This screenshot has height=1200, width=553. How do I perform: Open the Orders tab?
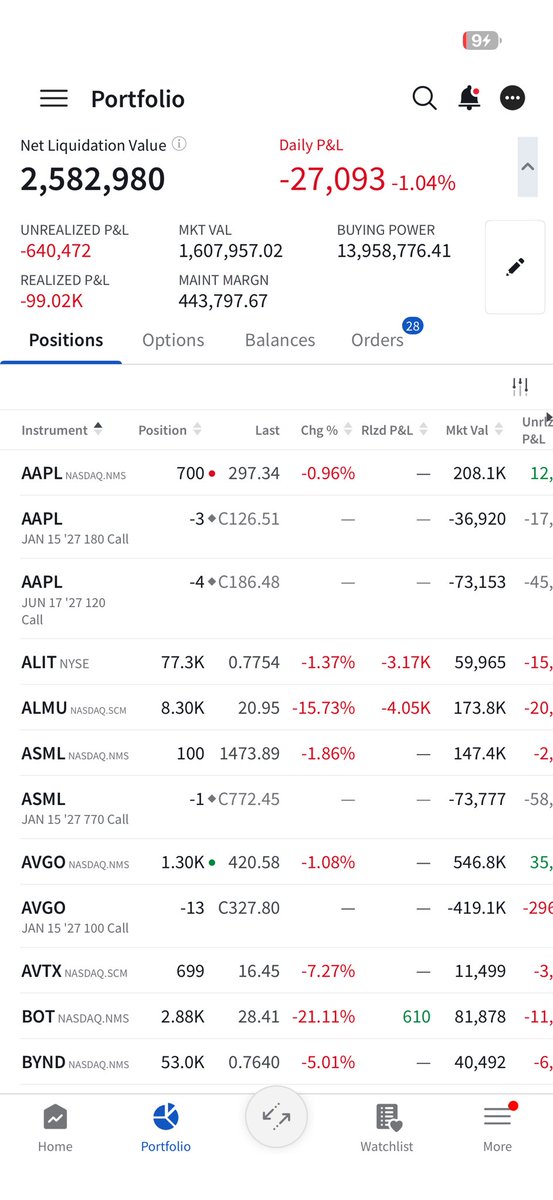[x=378, y=340]
